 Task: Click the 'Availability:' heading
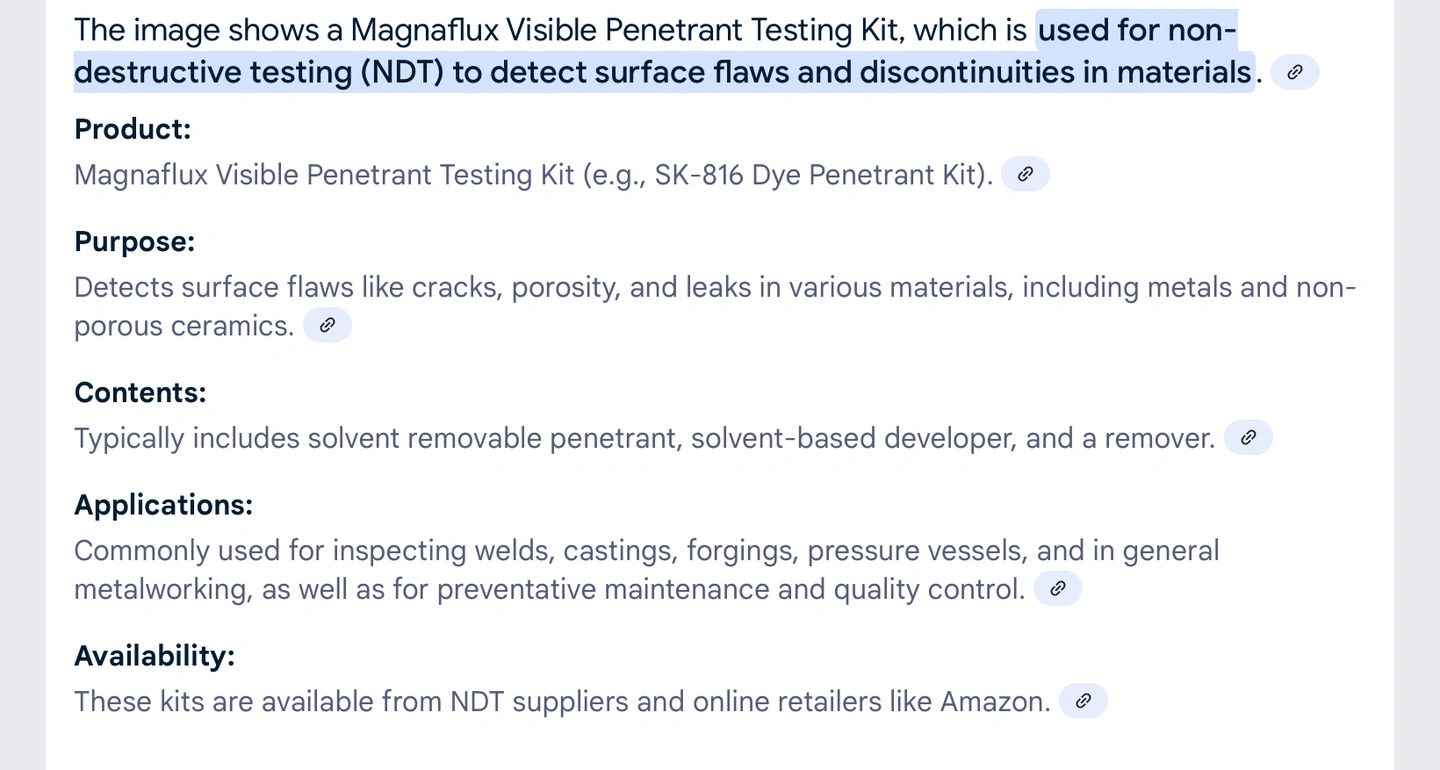coord(154,656)
